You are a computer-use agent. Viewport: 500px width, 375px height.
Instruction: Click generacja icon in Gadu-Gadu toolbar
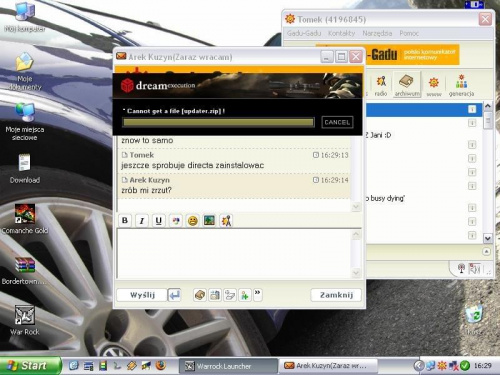click(x=461, y=85)
